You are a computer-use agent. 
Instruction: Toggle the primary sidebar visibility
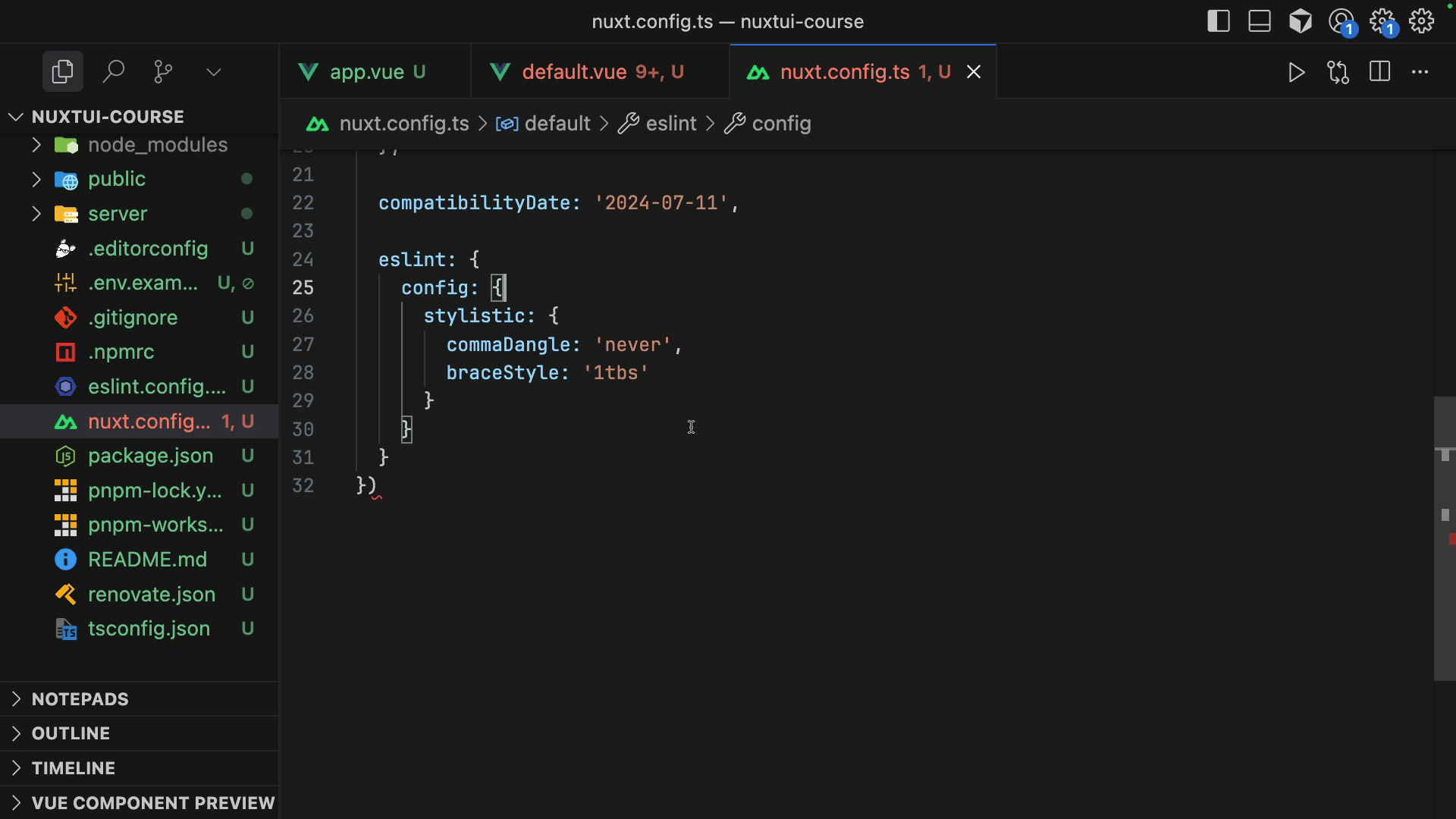pos(1219,21)
